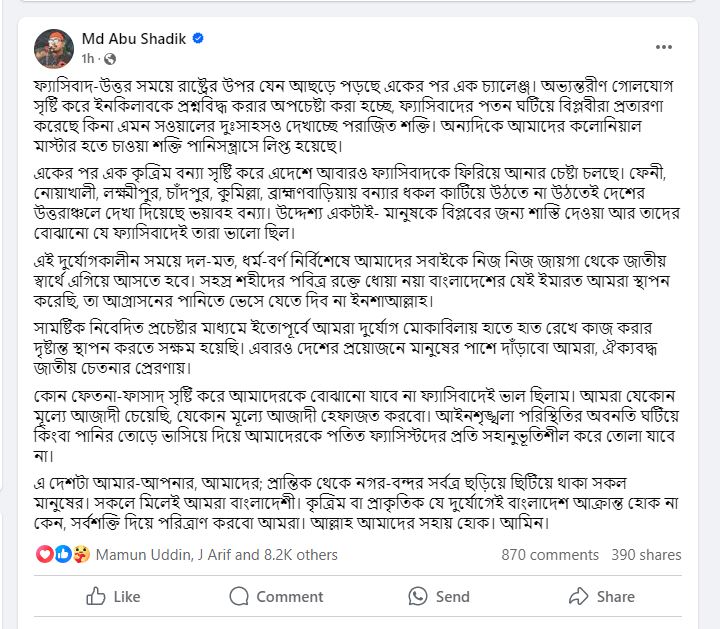Share this post
This screenshot has width=720, height=629.
pos(602,596)
